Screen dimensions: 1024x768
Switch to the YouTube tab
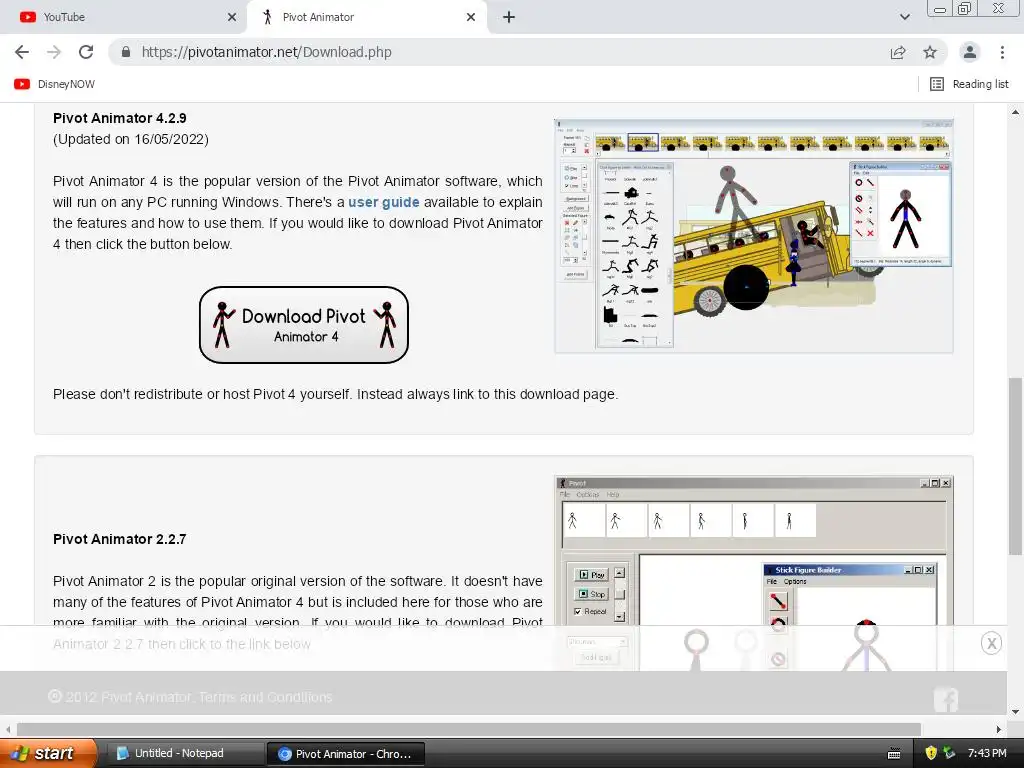click(x=122, y=17)
